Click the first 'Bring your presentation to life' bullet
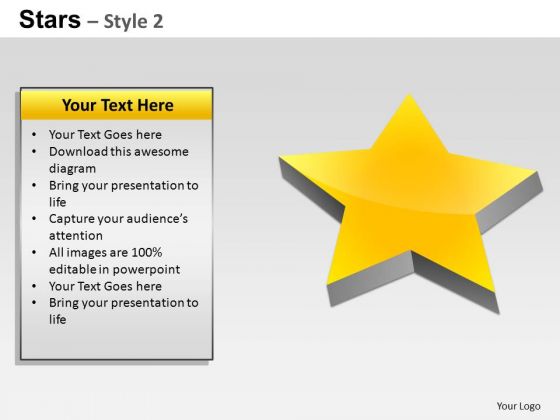The height and width of the screenshot is (420, 560). [124, 194]
